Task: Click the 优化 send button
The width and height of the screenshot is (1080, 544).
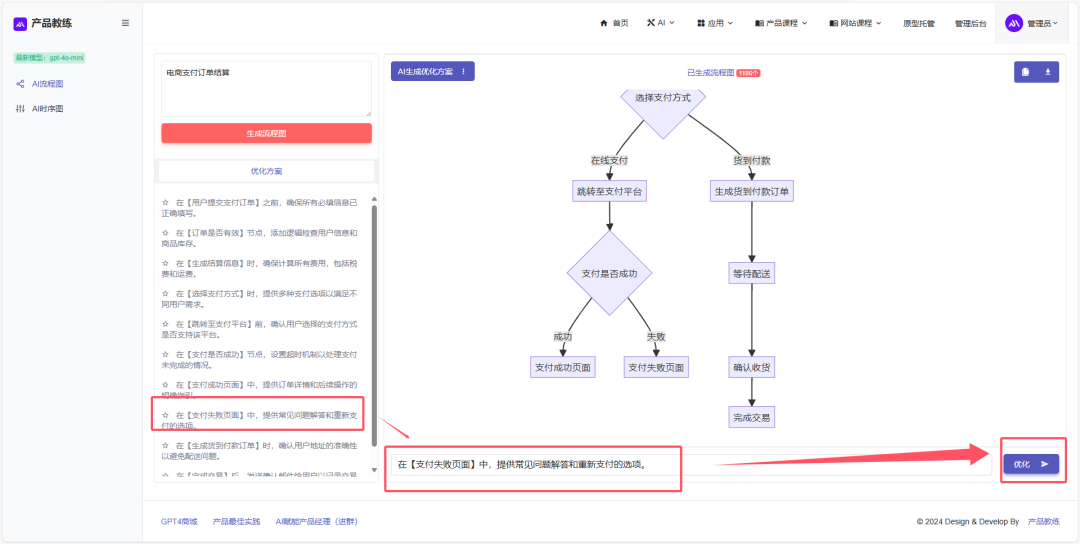Action: tap(1030, 464)
